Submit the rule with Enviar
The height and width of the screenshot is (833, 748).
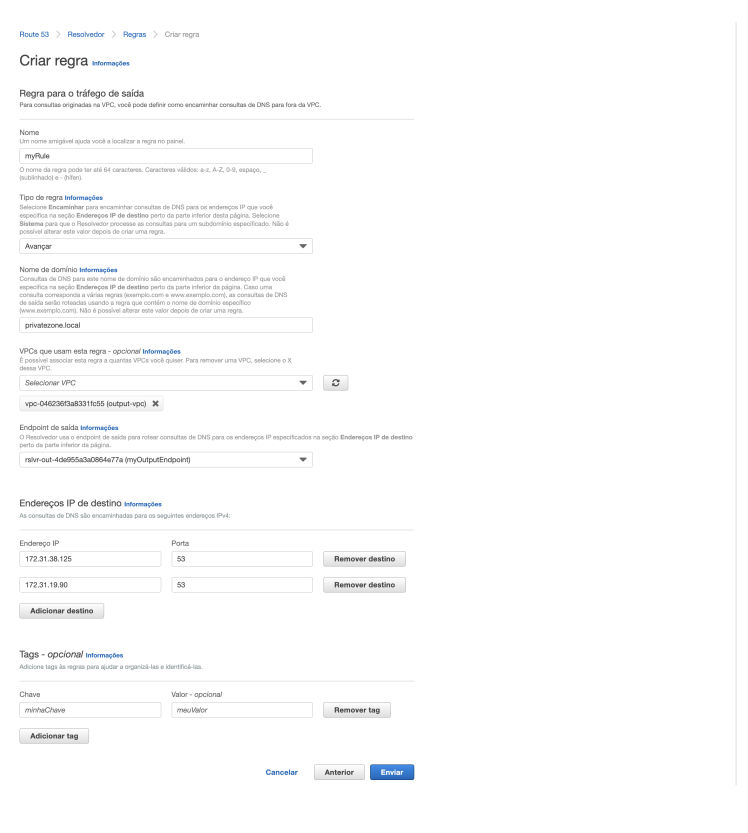(x=391, y=772)
